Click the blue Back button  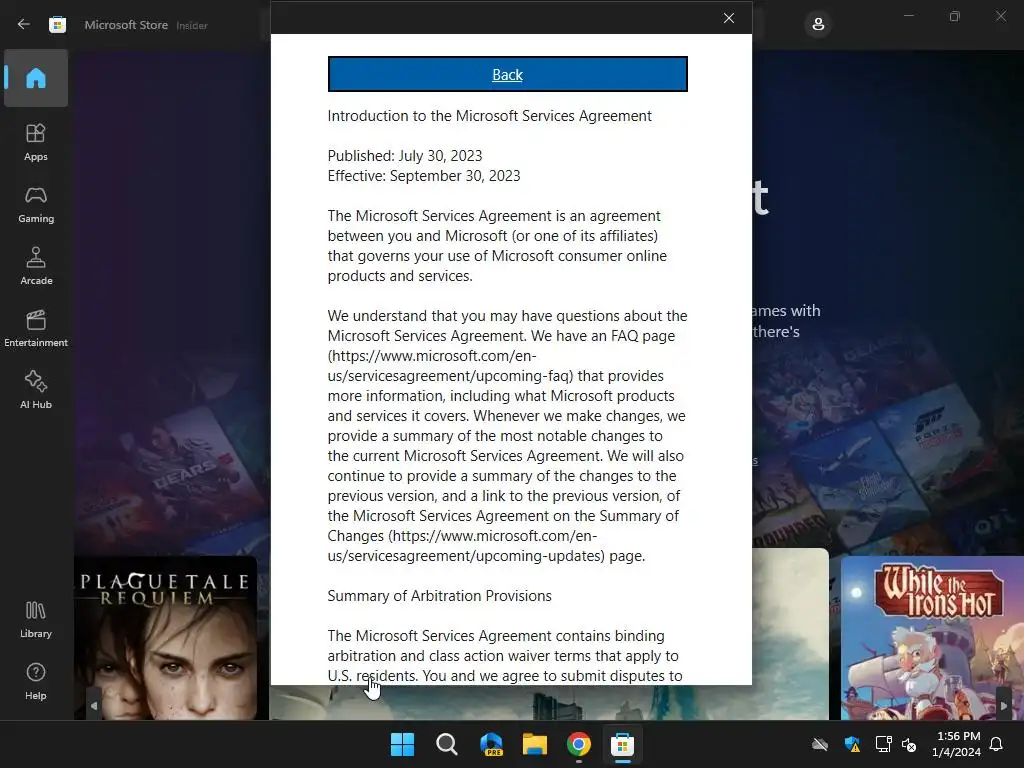point(507,74)
